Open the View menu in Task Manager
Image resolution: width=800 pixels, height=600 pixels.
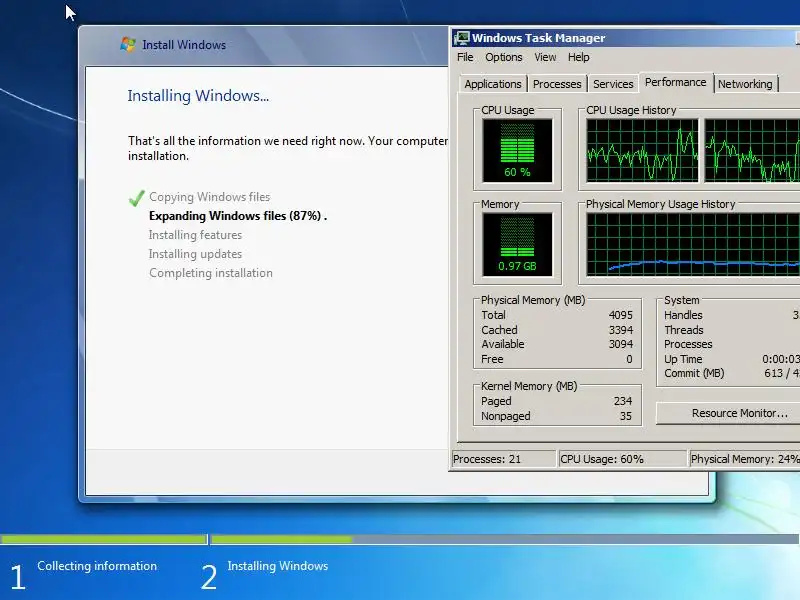pyautogui.click(x=545, y=57)
